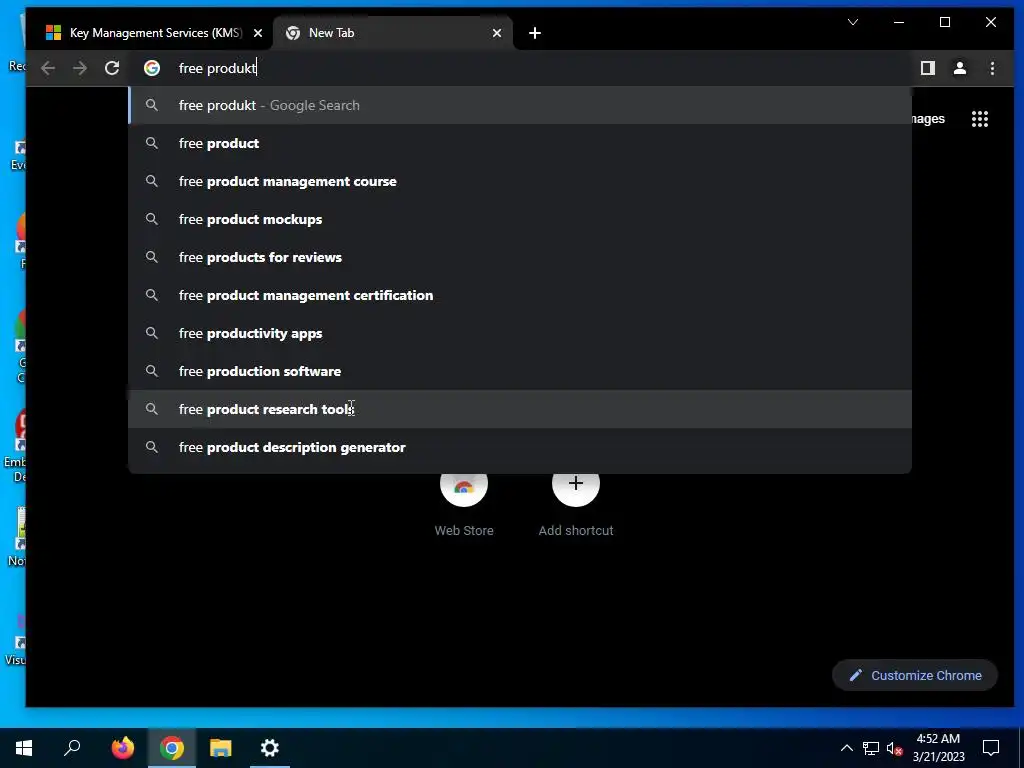Pick 'free product description generator' suggestion
1024x768 pixels.
coord(520,447)
